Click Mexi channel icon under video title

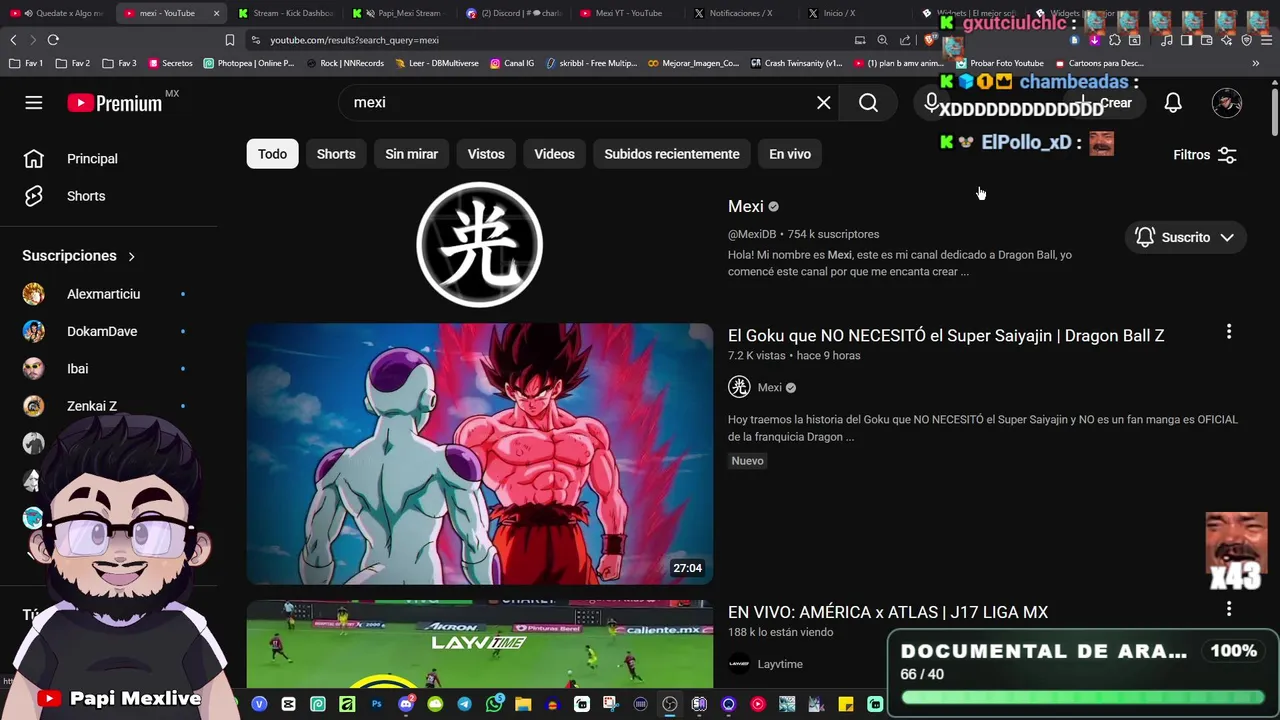[x=739, y=387]
